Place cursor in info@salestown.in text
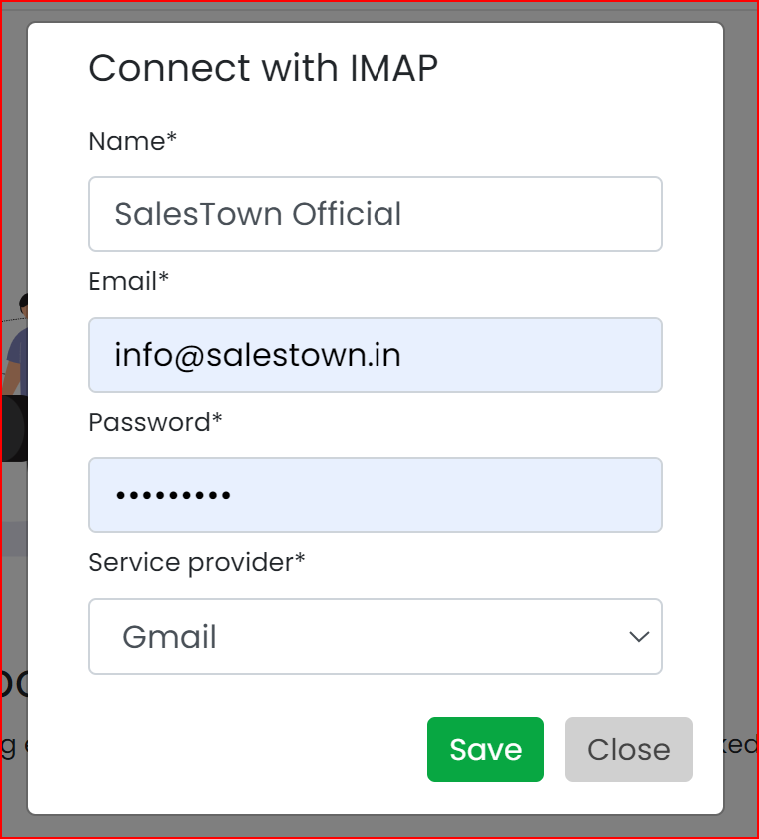759x839 pixels. (257, 355)
